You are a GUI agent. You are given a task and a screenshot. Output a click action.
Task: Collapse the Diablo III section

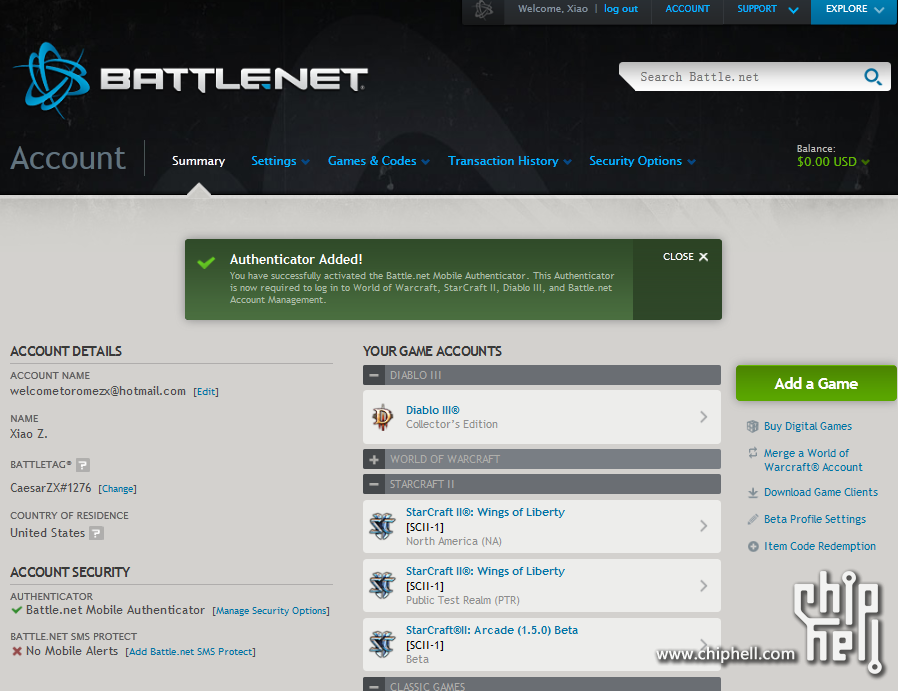(x=374, y=376)
